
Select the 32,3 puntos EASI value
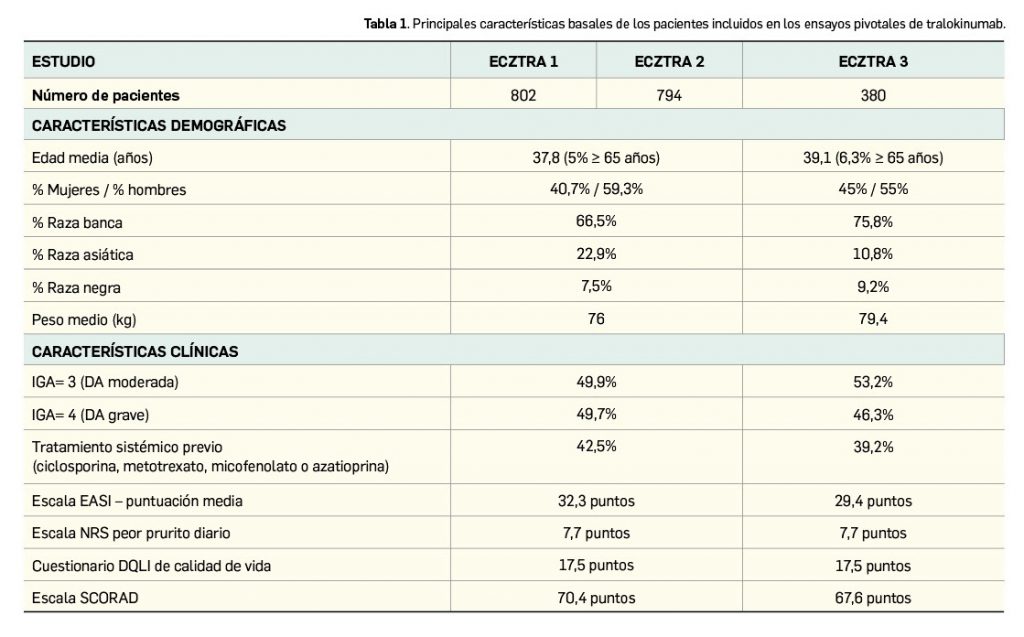click(x=596, y=501)
